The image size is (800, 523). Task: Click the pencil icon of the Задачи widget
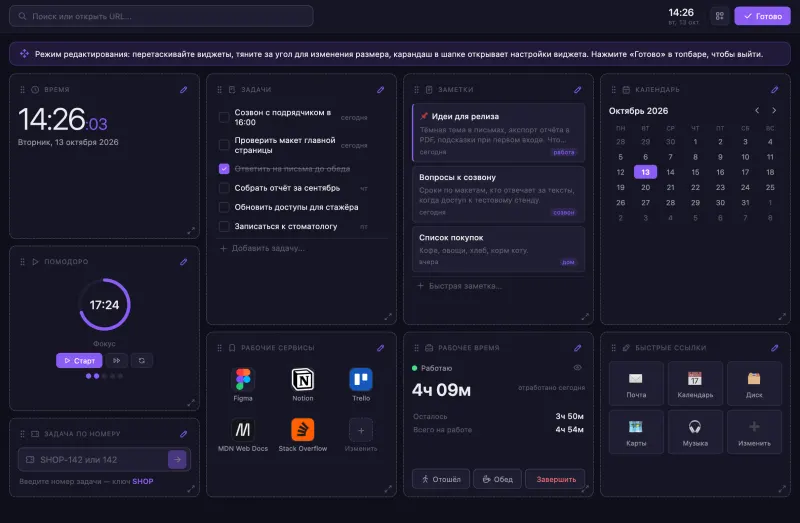click(x=381, y=90)
